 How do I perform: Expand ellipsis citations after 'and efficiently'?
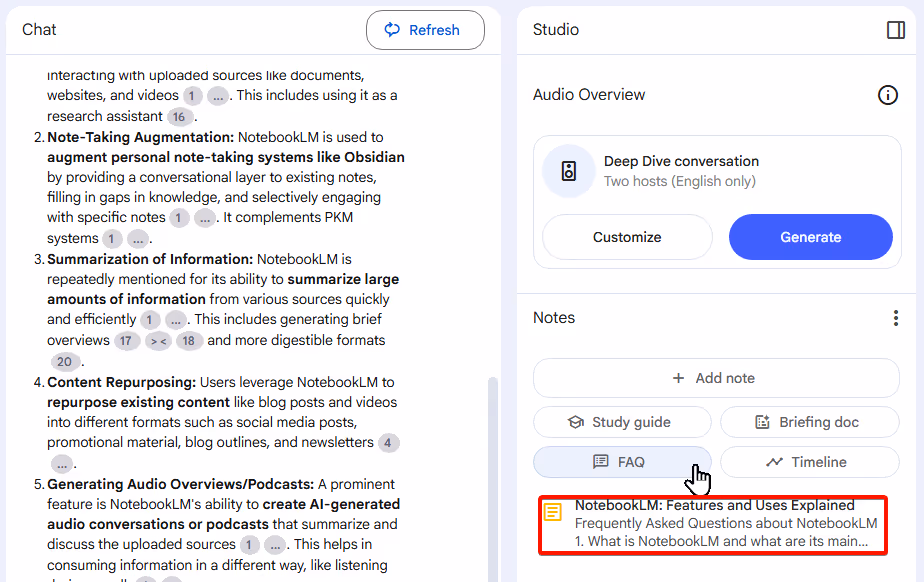point(176,320)
